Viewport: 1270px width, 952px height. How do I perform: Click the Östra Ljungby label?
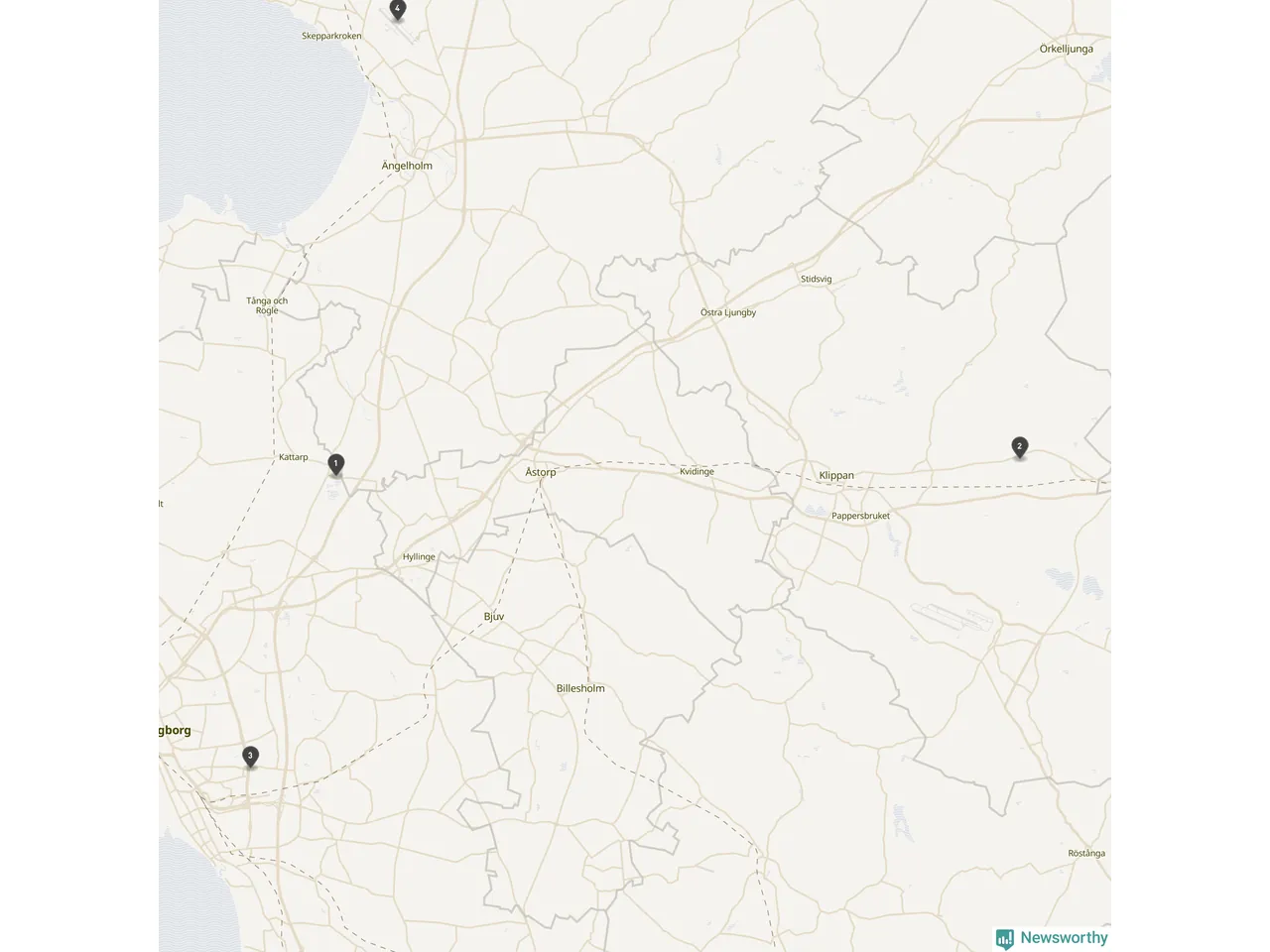click(x=728, y=312)
